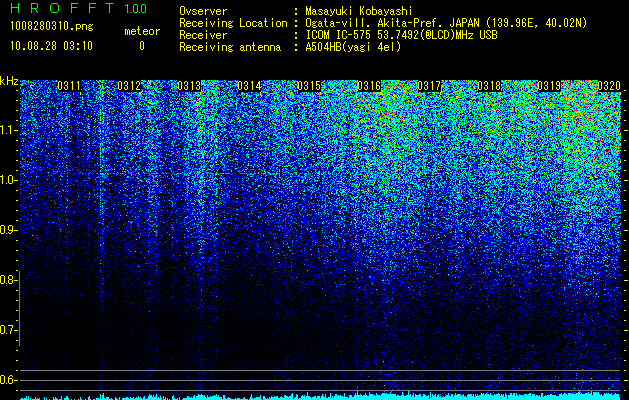Click the ICOM IC-575 receiver text
The width and height of the screenshot is (629, 400).
click(x=401, y=35)
